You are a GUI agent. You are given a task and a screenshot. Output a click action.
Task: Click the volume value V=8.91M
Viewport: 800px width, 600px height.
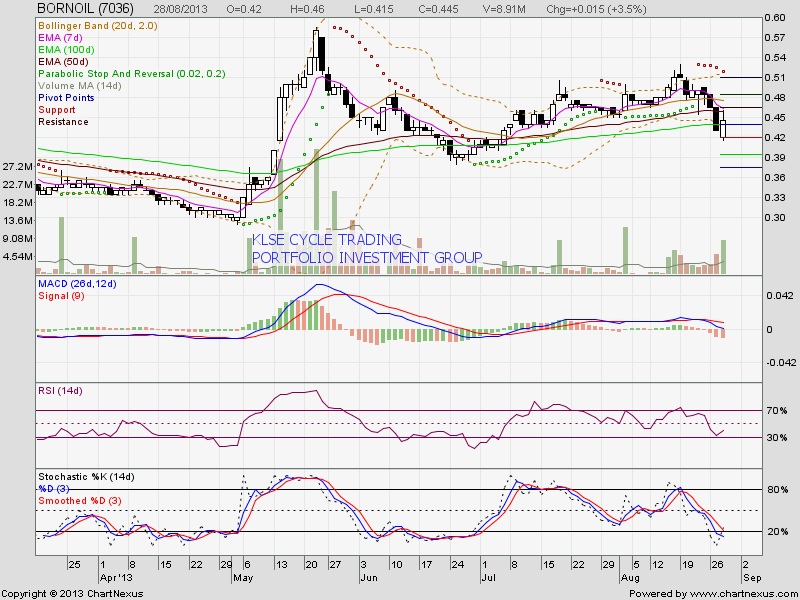click(506, 9)
